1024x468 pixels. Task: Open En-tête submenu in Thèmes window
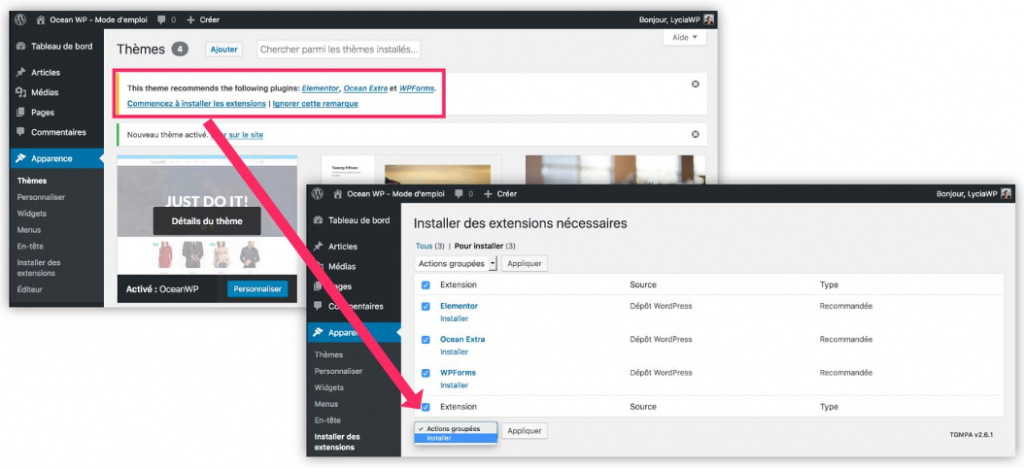[30, 246]
